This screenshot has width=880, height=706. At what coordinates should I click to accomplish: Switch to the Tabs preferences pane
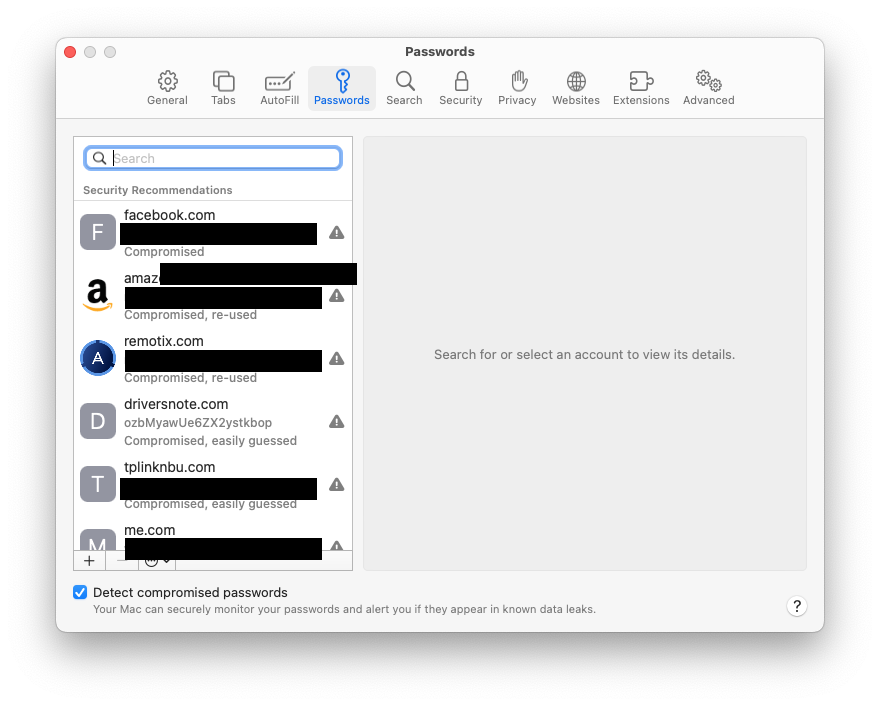(223, 88)
